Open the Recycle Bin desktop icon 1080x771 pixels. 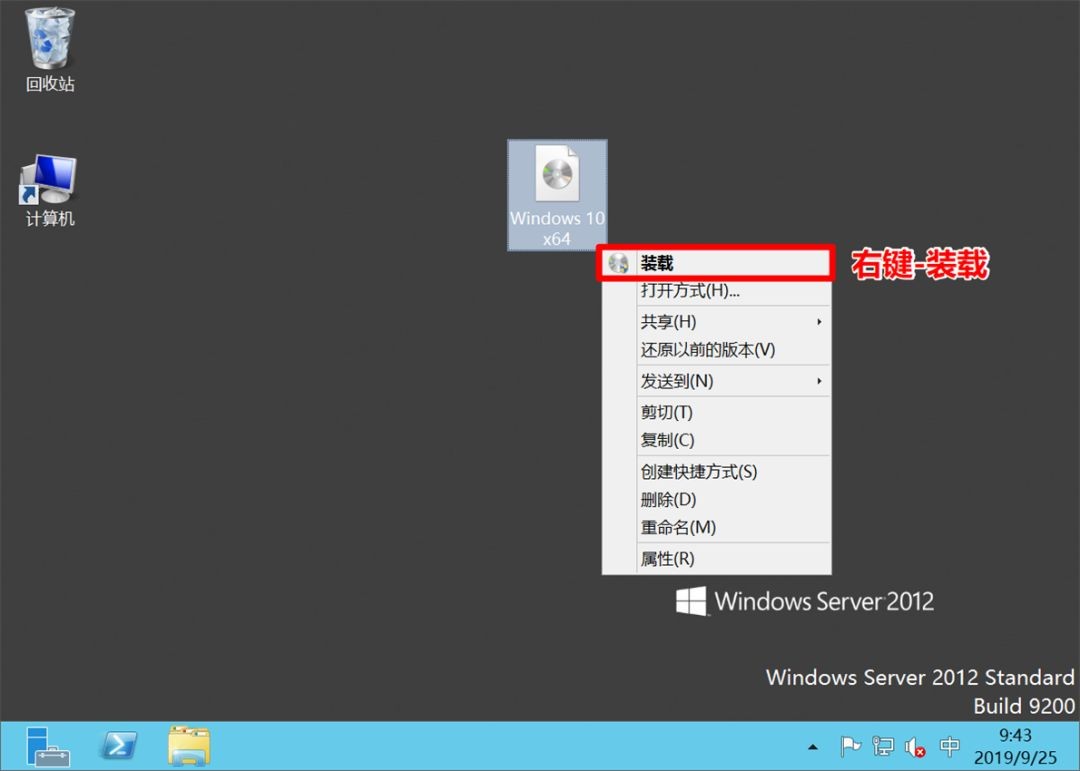(x=50, y=50)
